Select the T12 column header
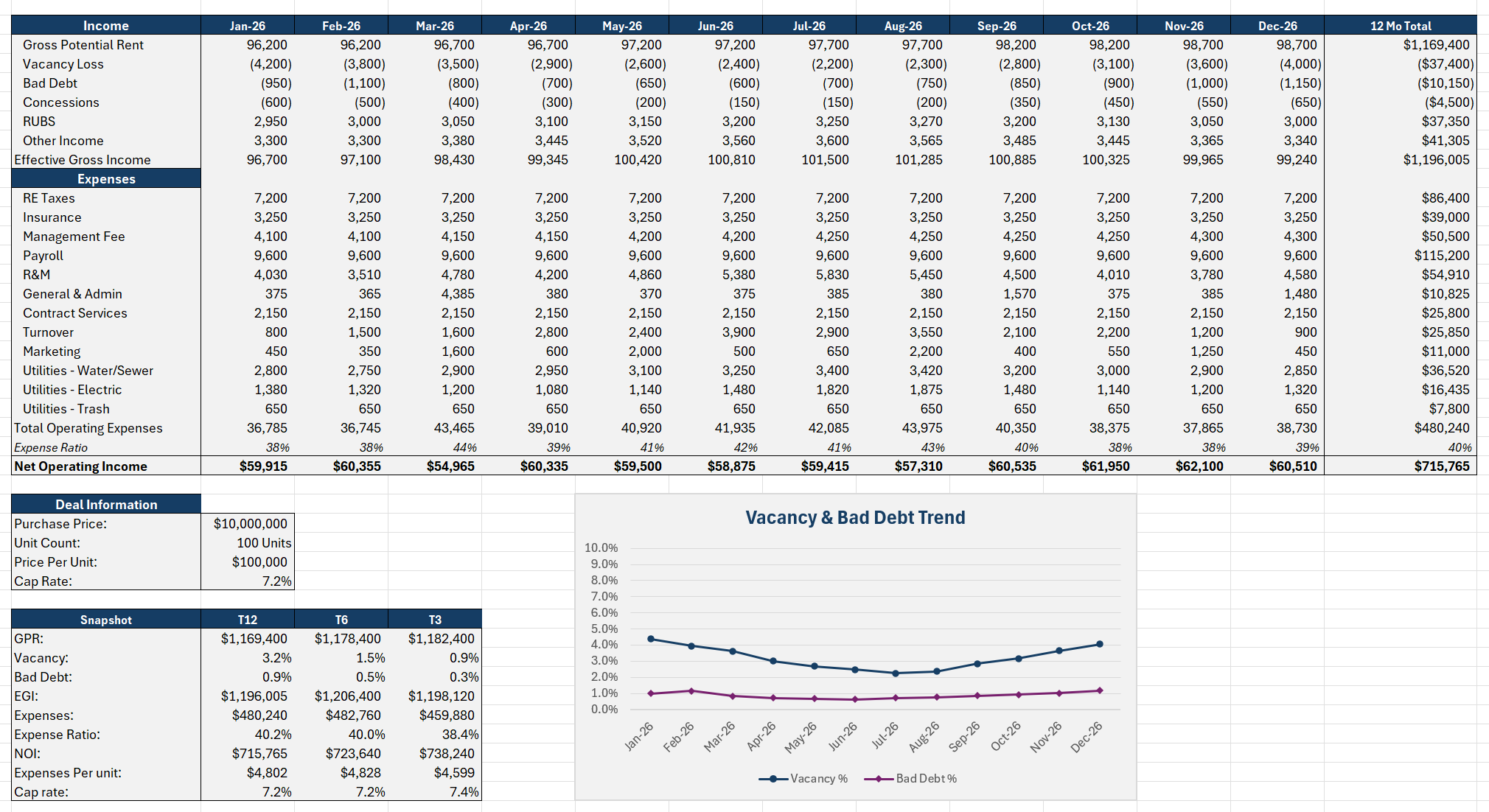 tap(248, 620)
